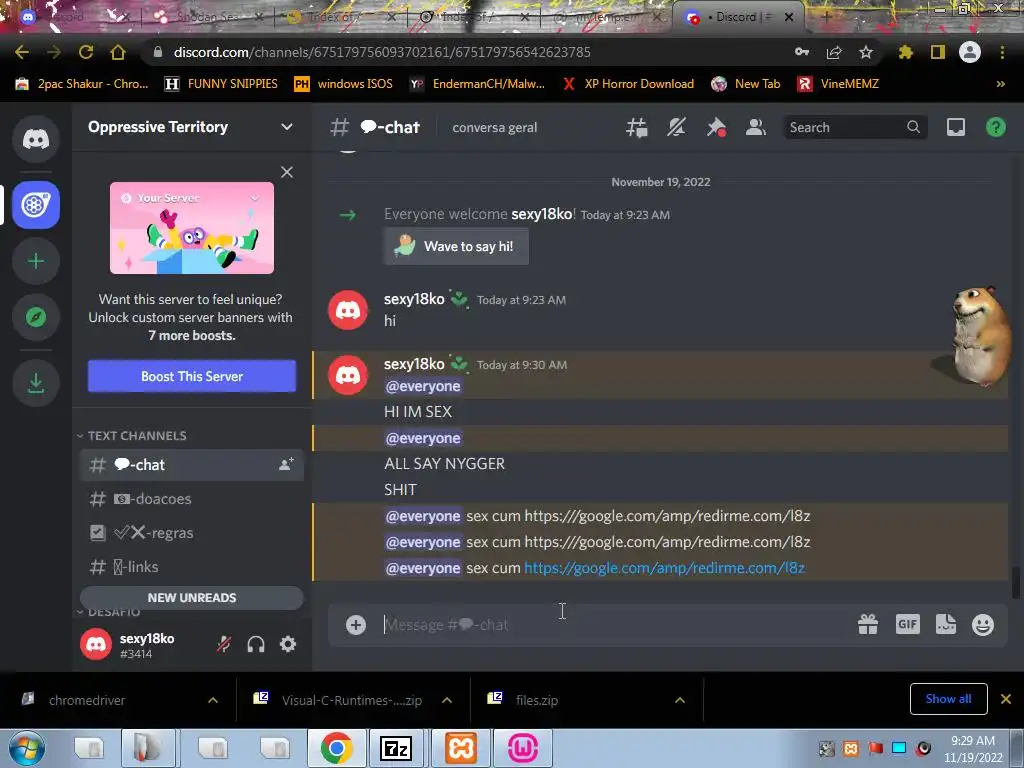
Task: Expand hidden bookmarks chevron
Action: point(1000,84)
